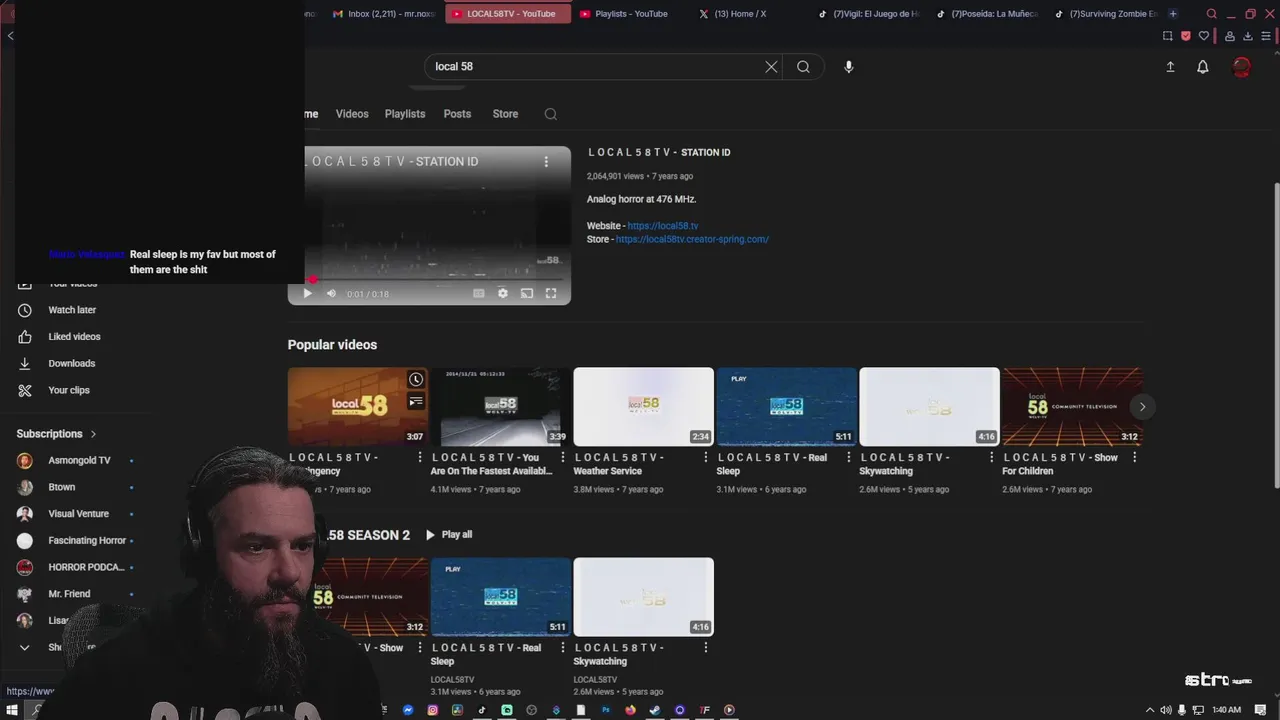Open local58tv creator-spring store link
The height and width of the screenshot is (720, 1280).
692,239
